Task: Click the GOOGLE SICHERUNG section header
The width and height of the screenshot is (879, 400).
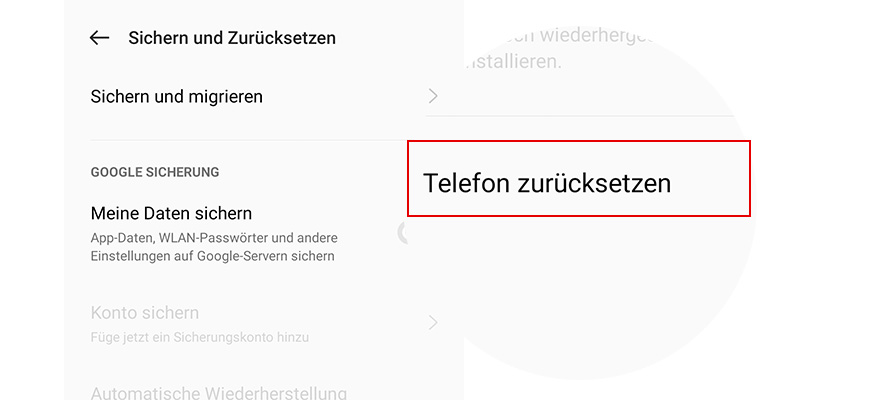Action: (x=155, y=172)
